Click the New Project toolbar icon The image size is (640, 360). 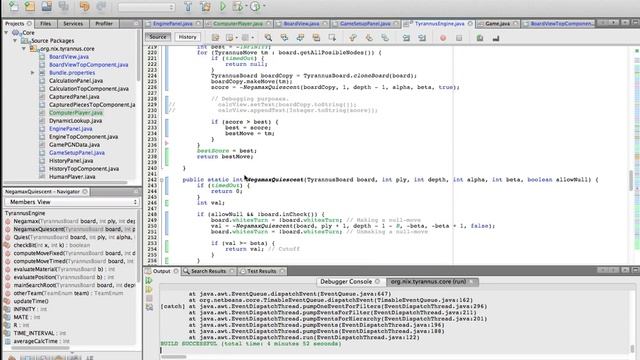(30, 7)
